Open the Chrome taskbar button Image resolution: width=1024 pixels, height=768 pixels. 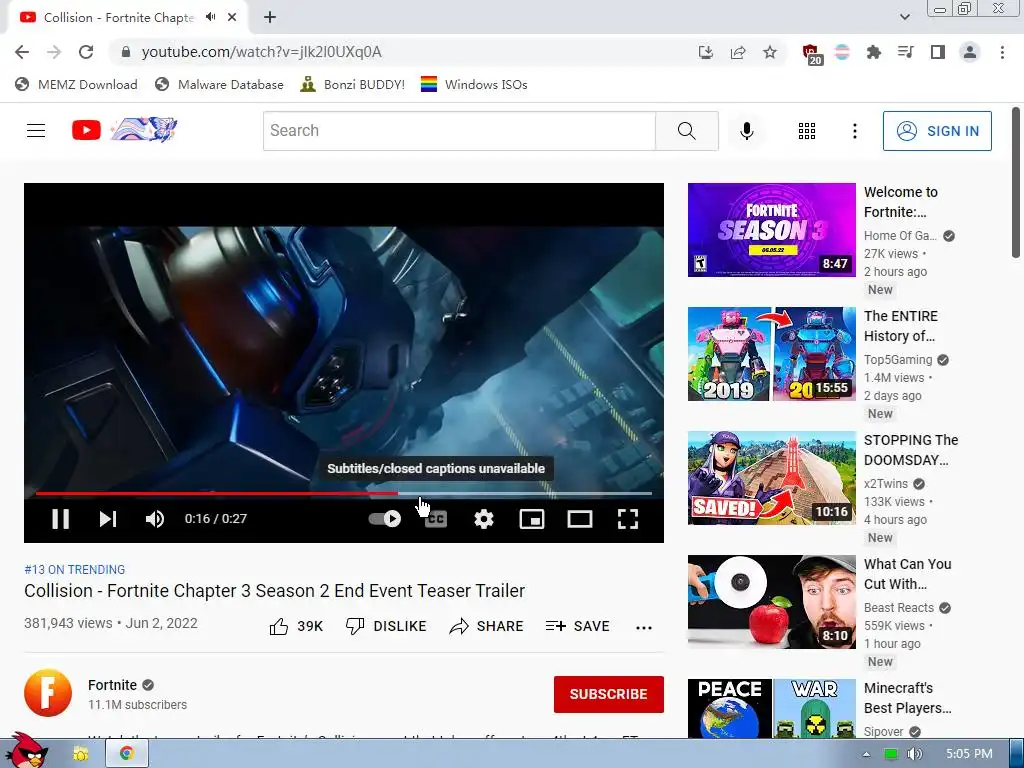pos(127,754)
